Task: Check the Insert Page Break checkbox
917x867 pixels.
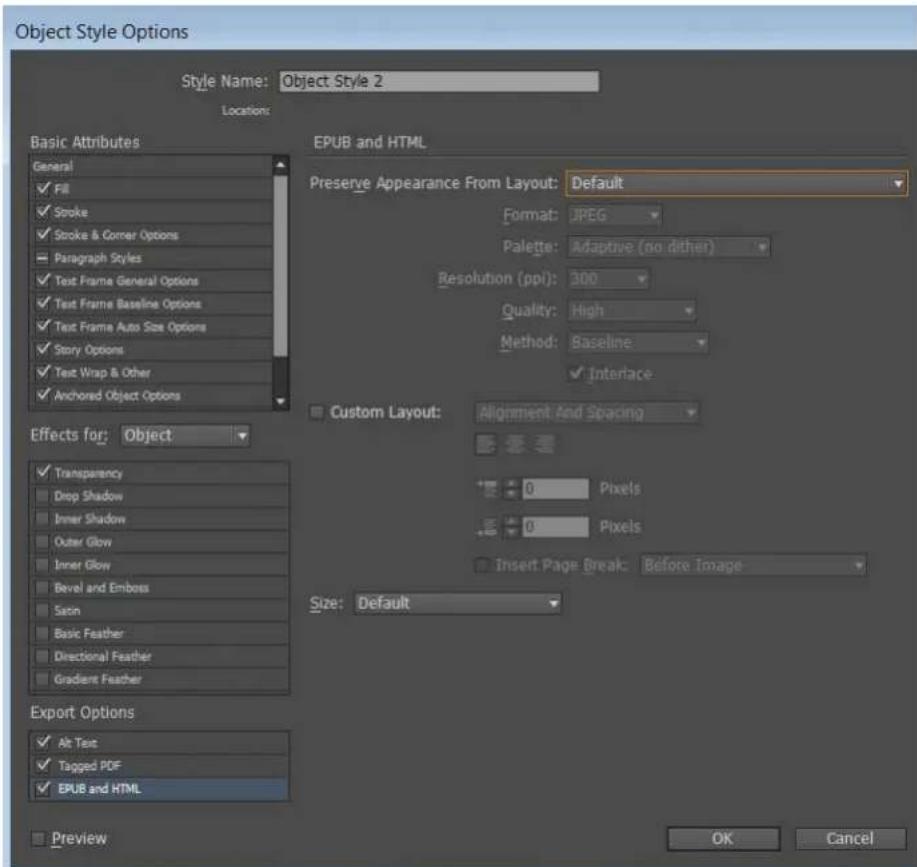Action: 481,565
